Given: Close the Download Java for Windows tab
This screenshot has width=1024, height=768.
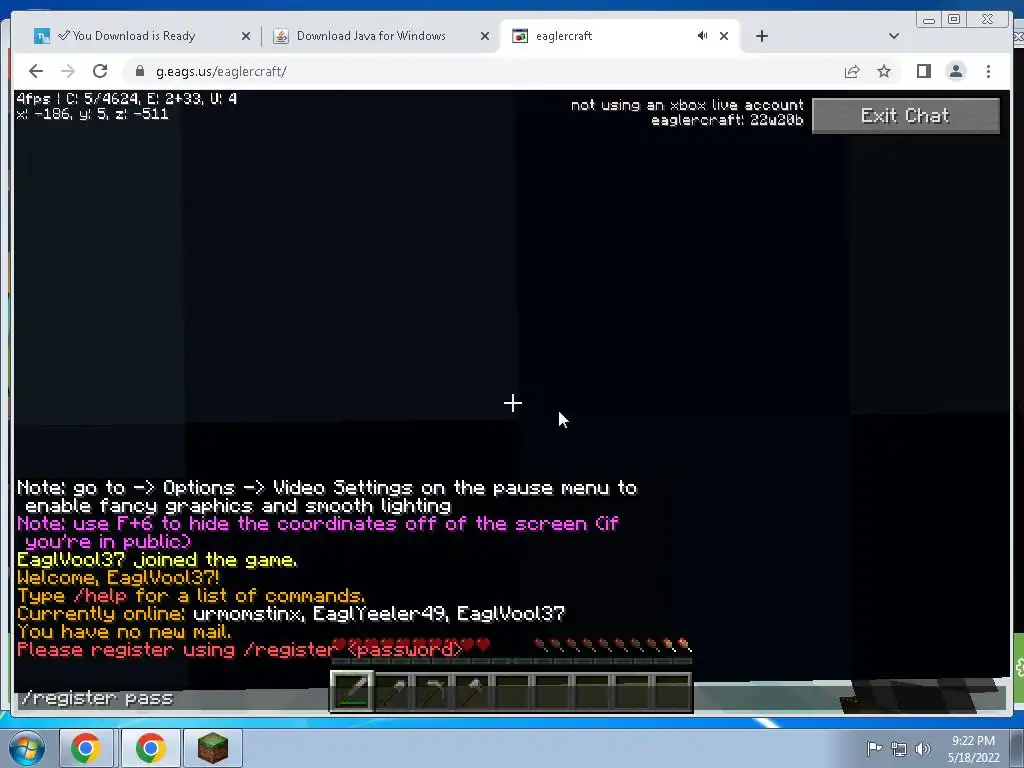Looking at the screenshot, I should [485, 36].
